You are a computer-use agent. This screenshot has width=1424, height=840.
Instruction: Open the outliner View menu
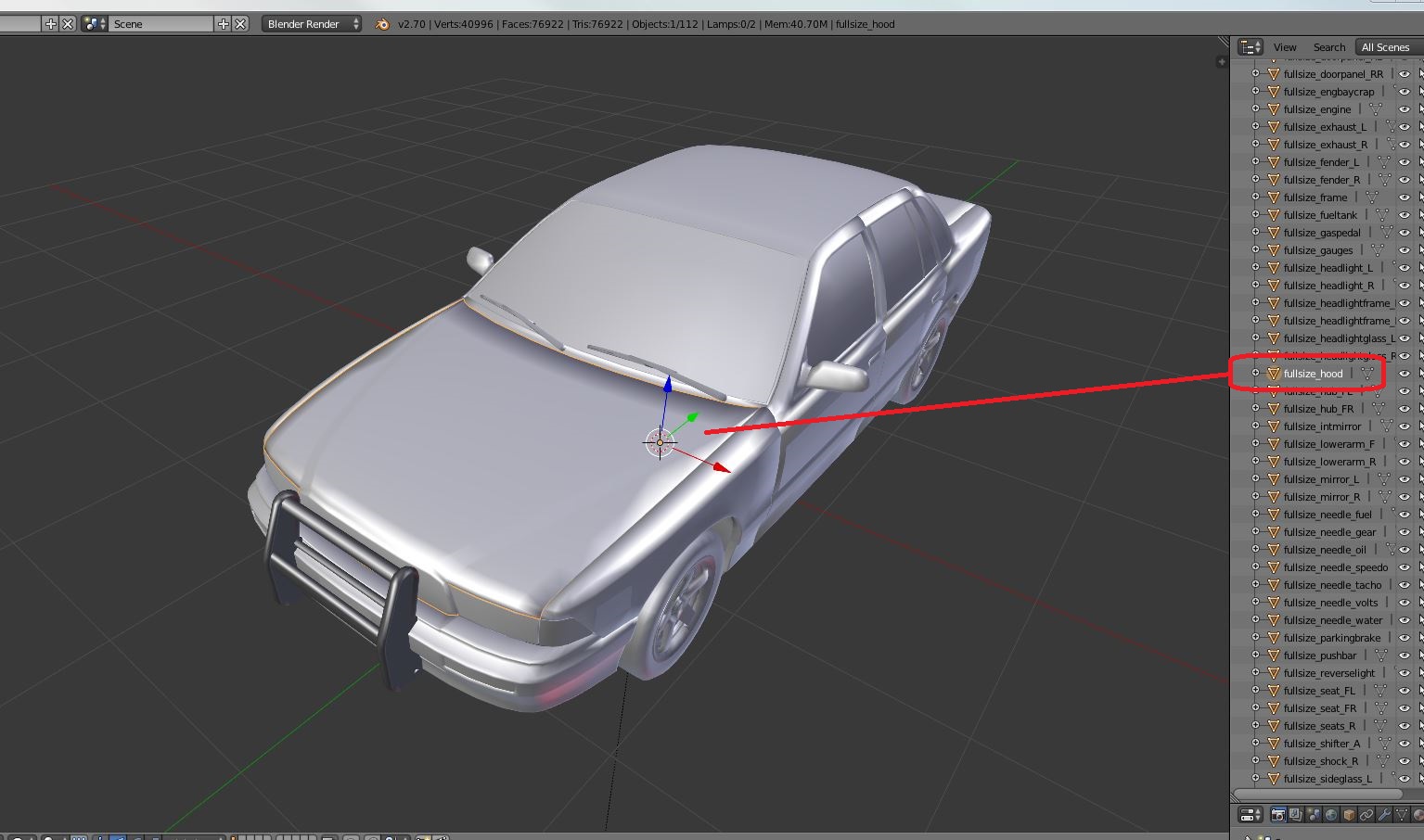pyautogui.click(x=1285, y=47)
